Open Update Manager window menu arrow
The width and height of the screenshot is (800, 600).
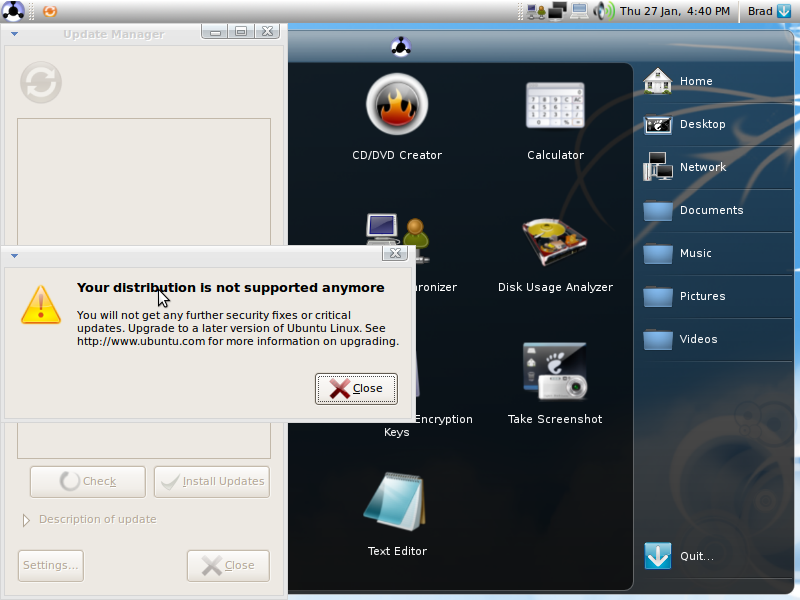pos(14,34)
